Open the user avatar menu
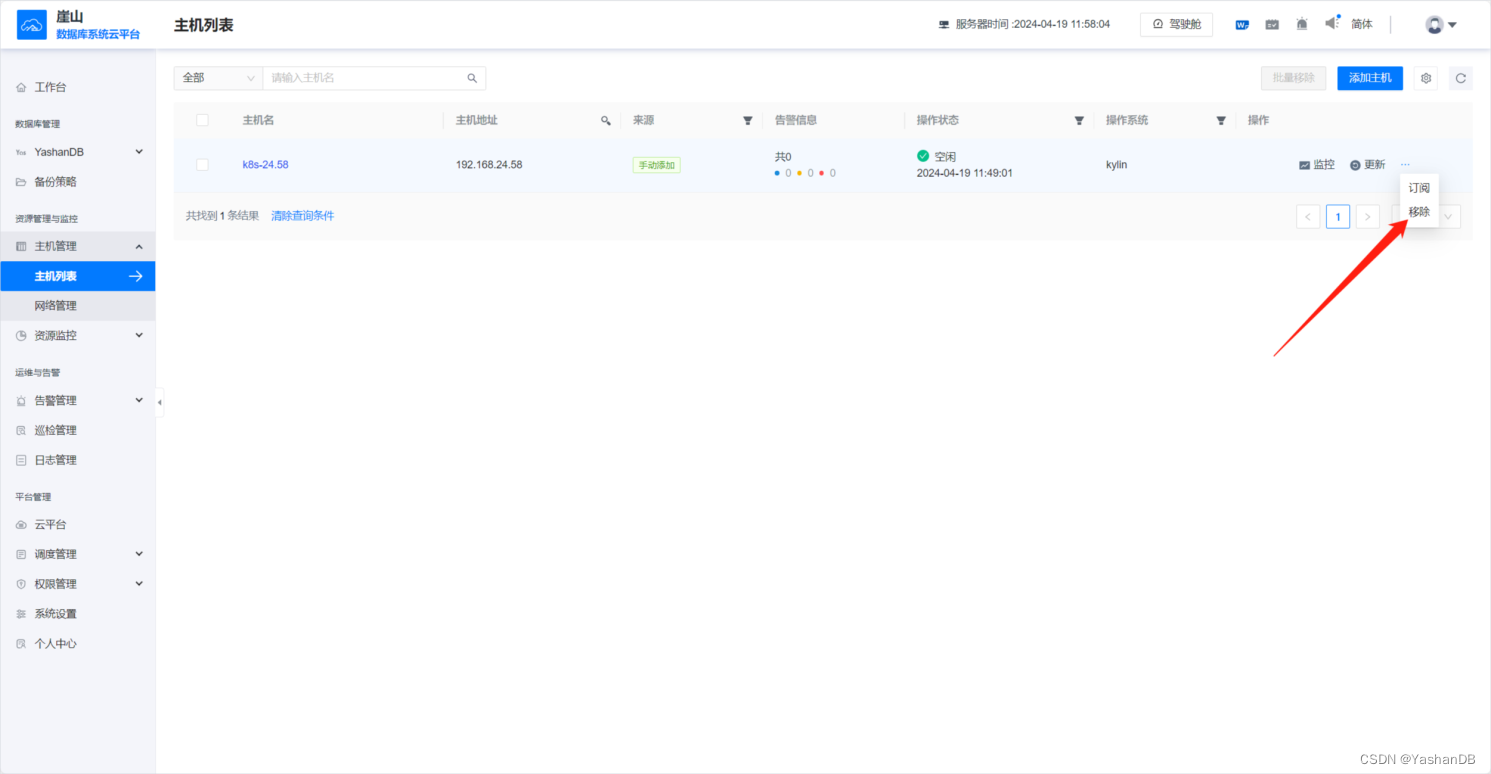 (1441, 25)
